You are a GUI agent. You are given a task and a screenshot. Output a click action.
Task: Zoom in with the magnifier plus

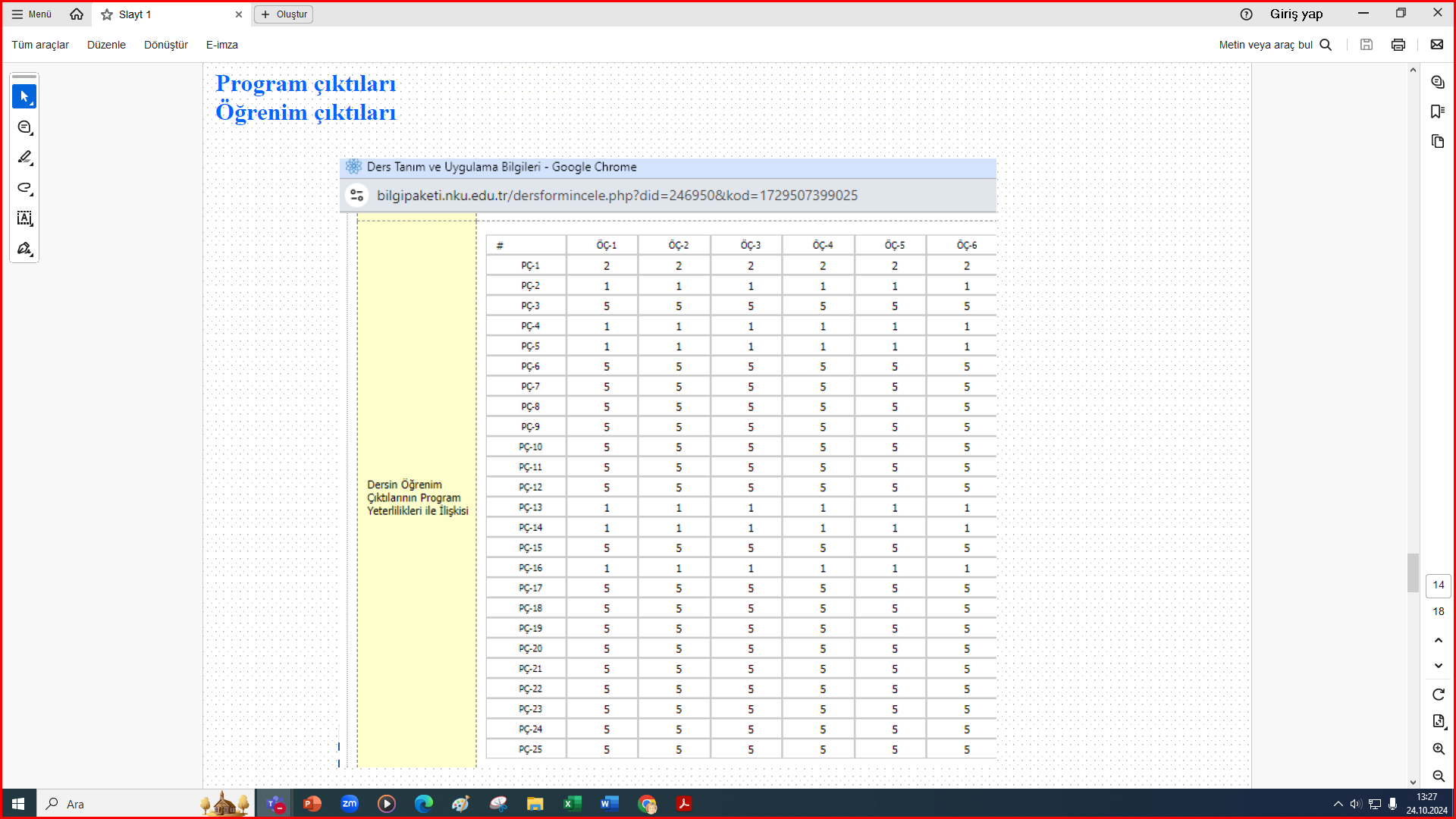pos(1439,749)
